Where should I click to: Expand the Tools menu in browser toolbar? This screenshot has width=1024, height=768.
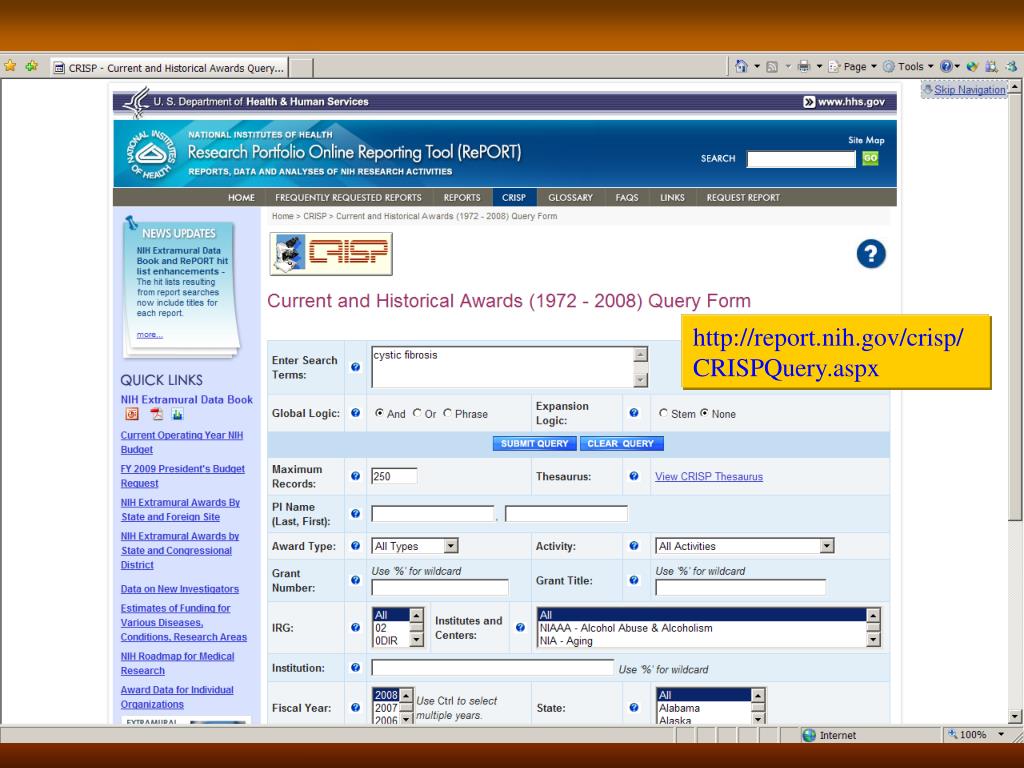point(910,67)
